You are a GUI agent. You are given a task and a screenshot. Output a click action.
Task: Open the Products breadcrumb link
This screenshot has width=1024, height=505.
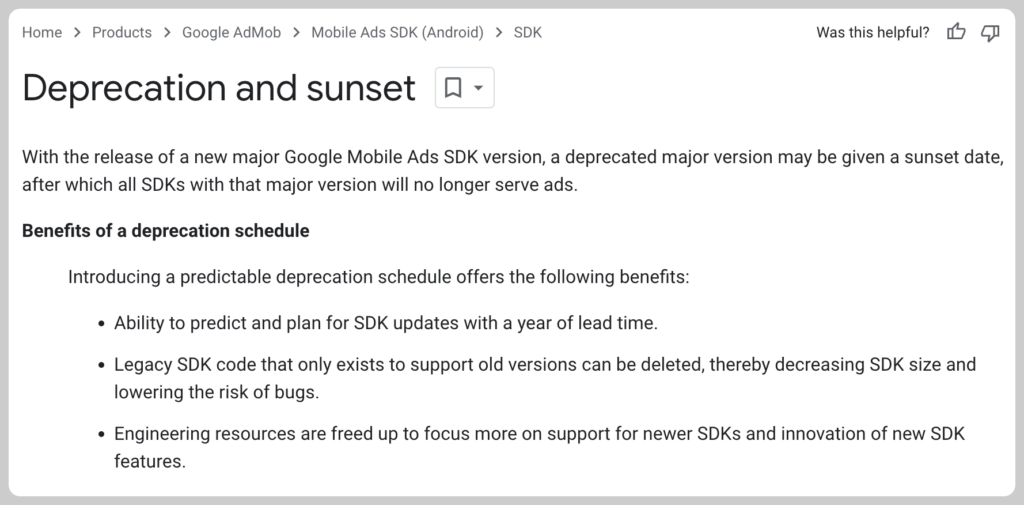(122, 32)
